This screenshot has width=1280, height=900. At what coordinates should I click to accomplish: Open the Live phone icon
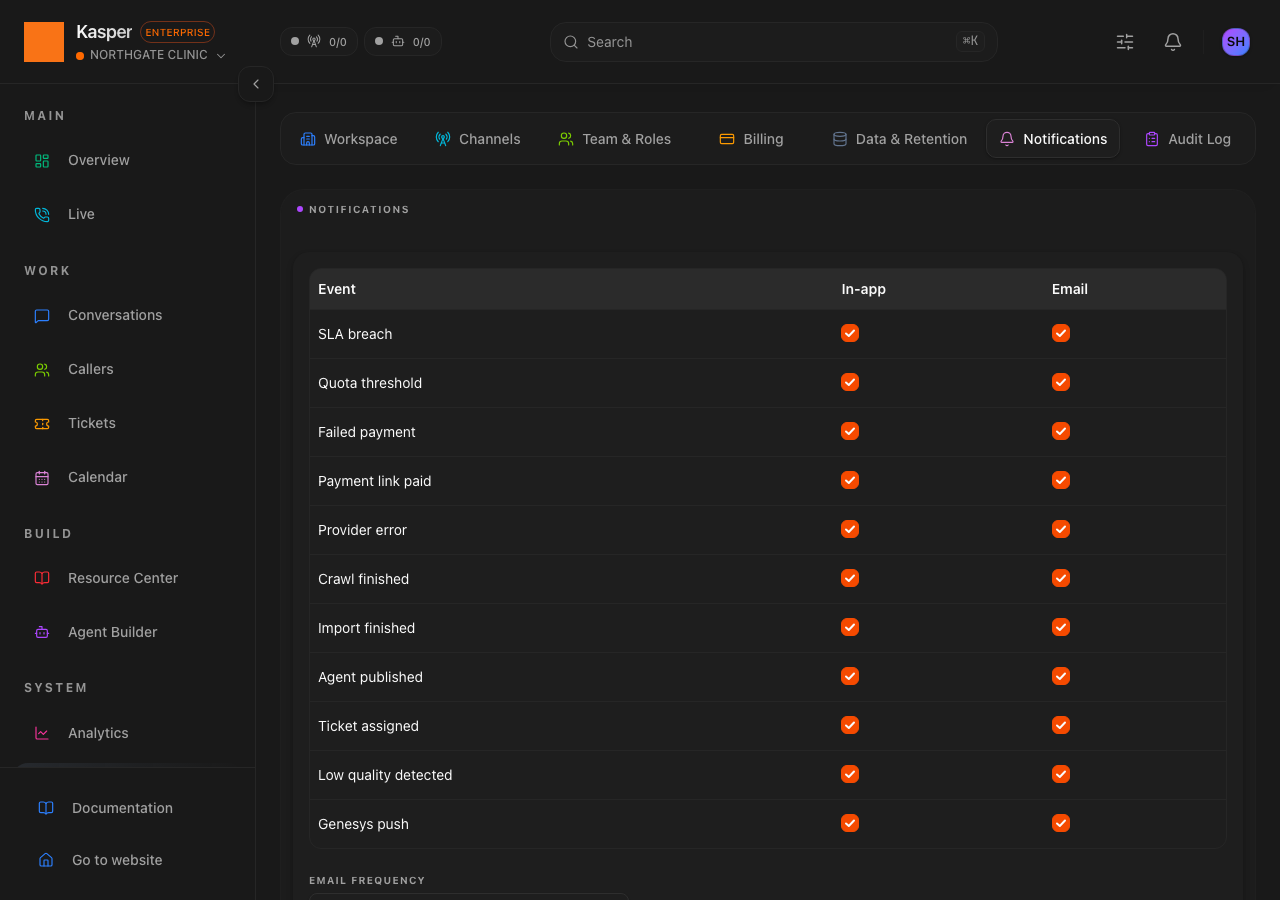pos(42,214)
